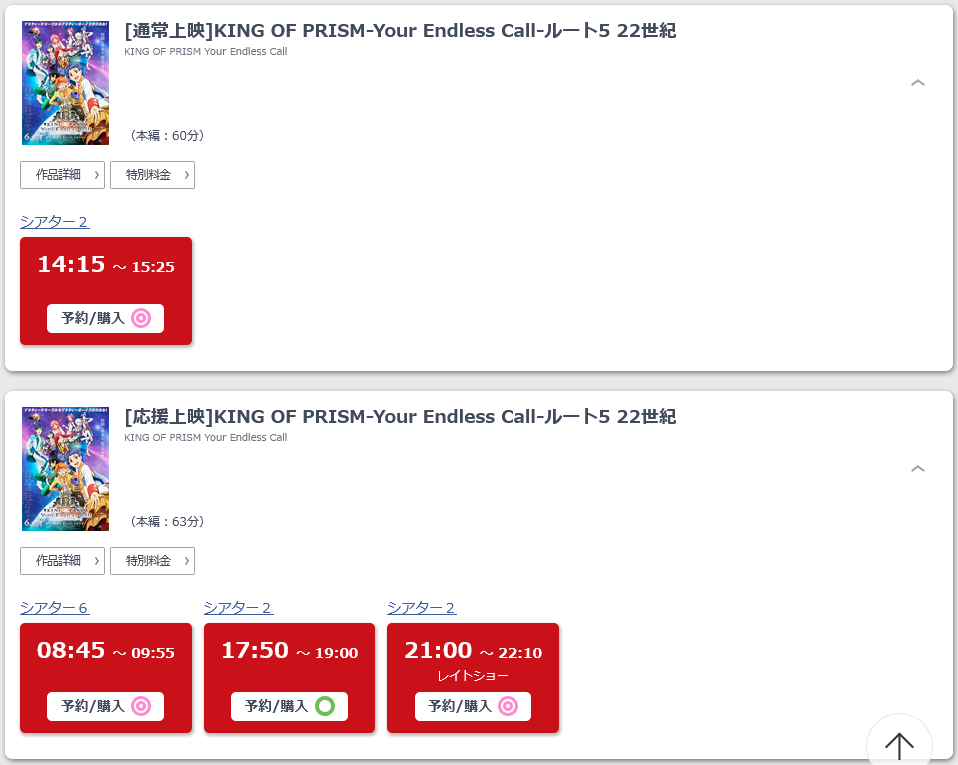Click green availability icon on 17:50 showing

[325, 706]
